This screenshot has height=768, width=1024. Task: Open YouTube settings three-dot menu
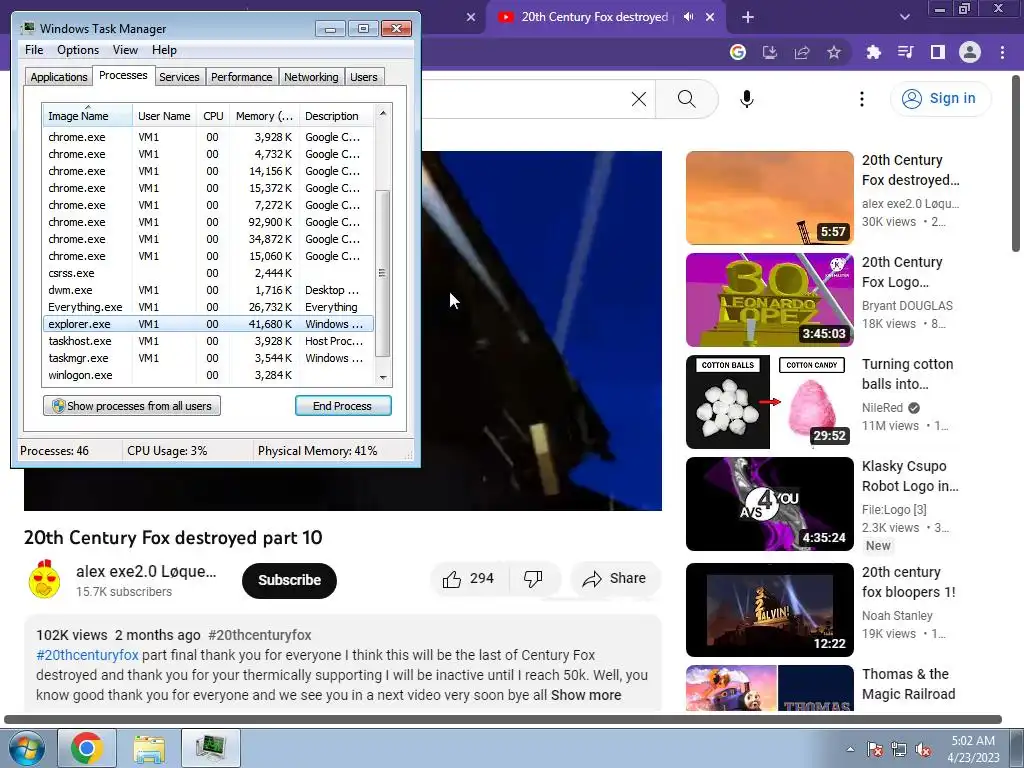[862, 99]
